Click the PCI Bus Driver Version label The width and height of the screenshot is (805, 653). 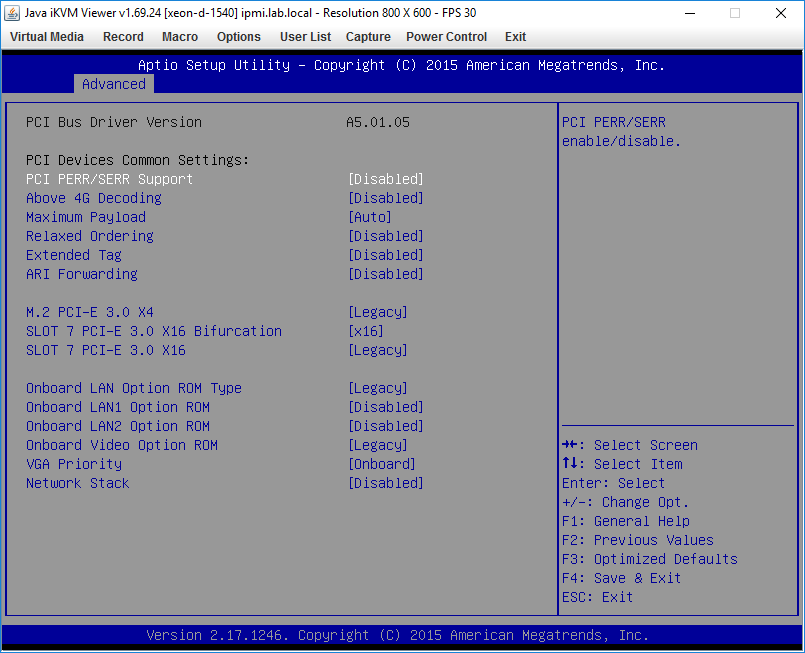(x=114, y=122)
